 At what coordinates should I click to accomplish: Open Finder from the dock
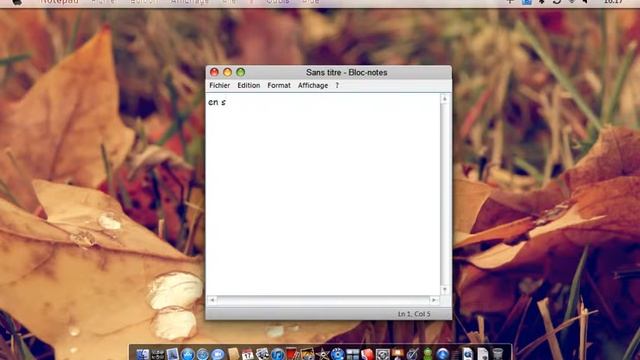[142, 354]
